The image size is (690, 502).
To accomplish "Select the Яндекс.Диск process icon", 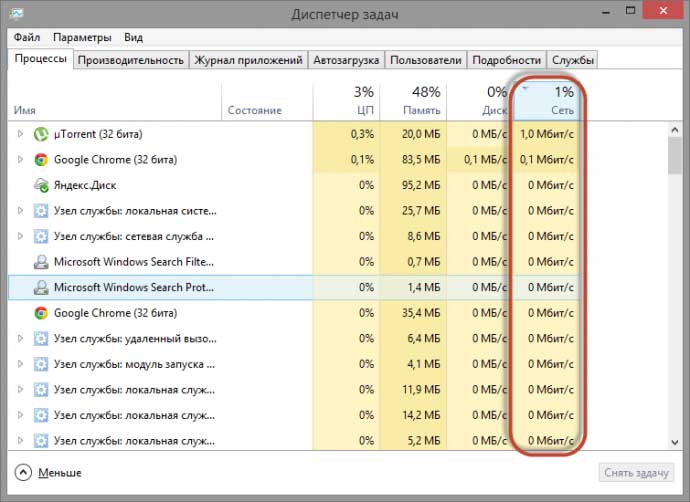I will 41,185.
